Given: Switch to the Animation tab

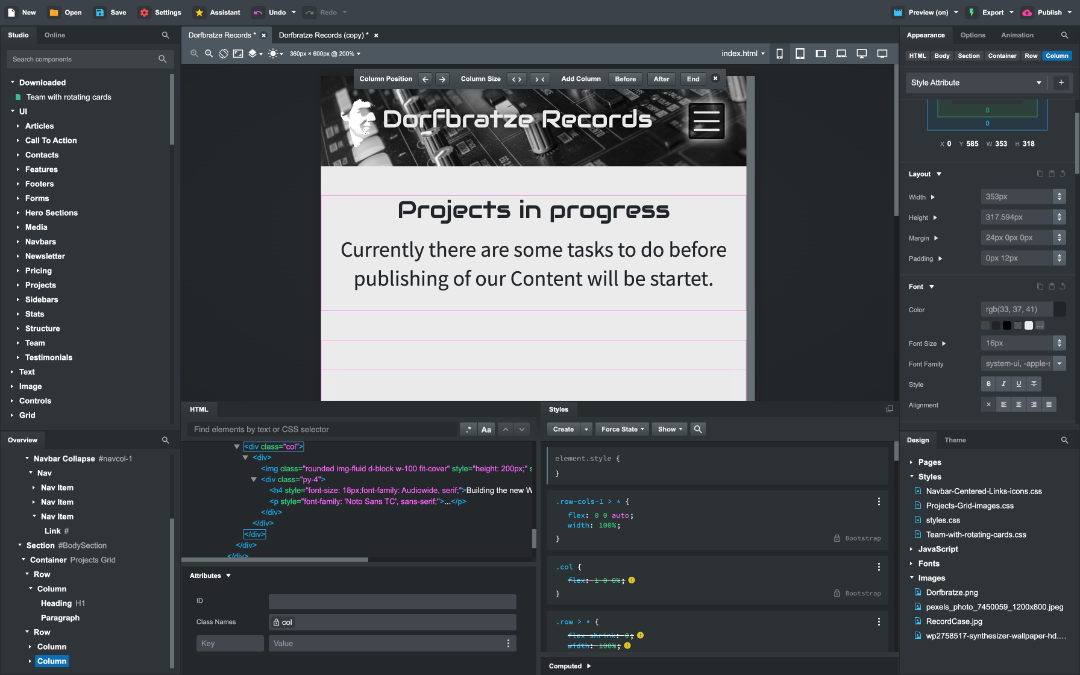Looking at the screenshot, I should point(1017,35).
